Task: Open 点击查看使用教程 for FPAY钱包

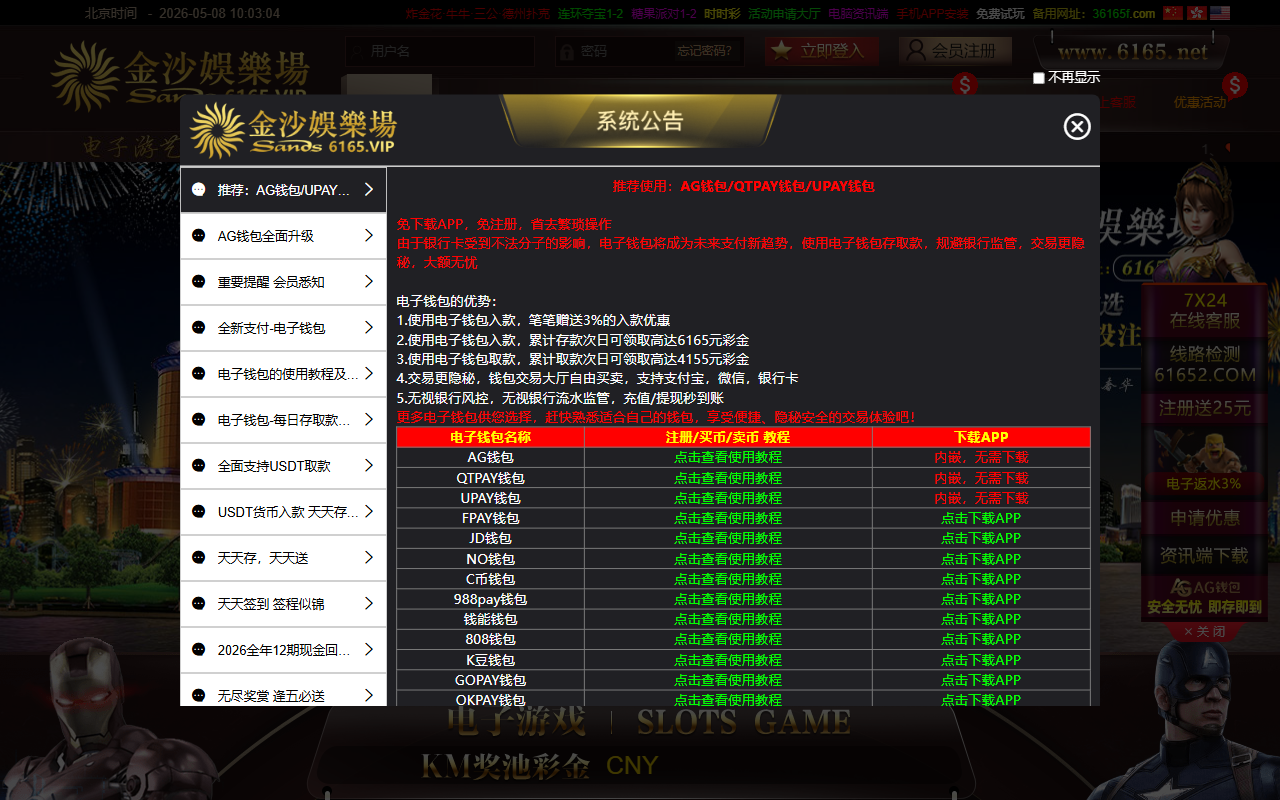Action: 728,518
